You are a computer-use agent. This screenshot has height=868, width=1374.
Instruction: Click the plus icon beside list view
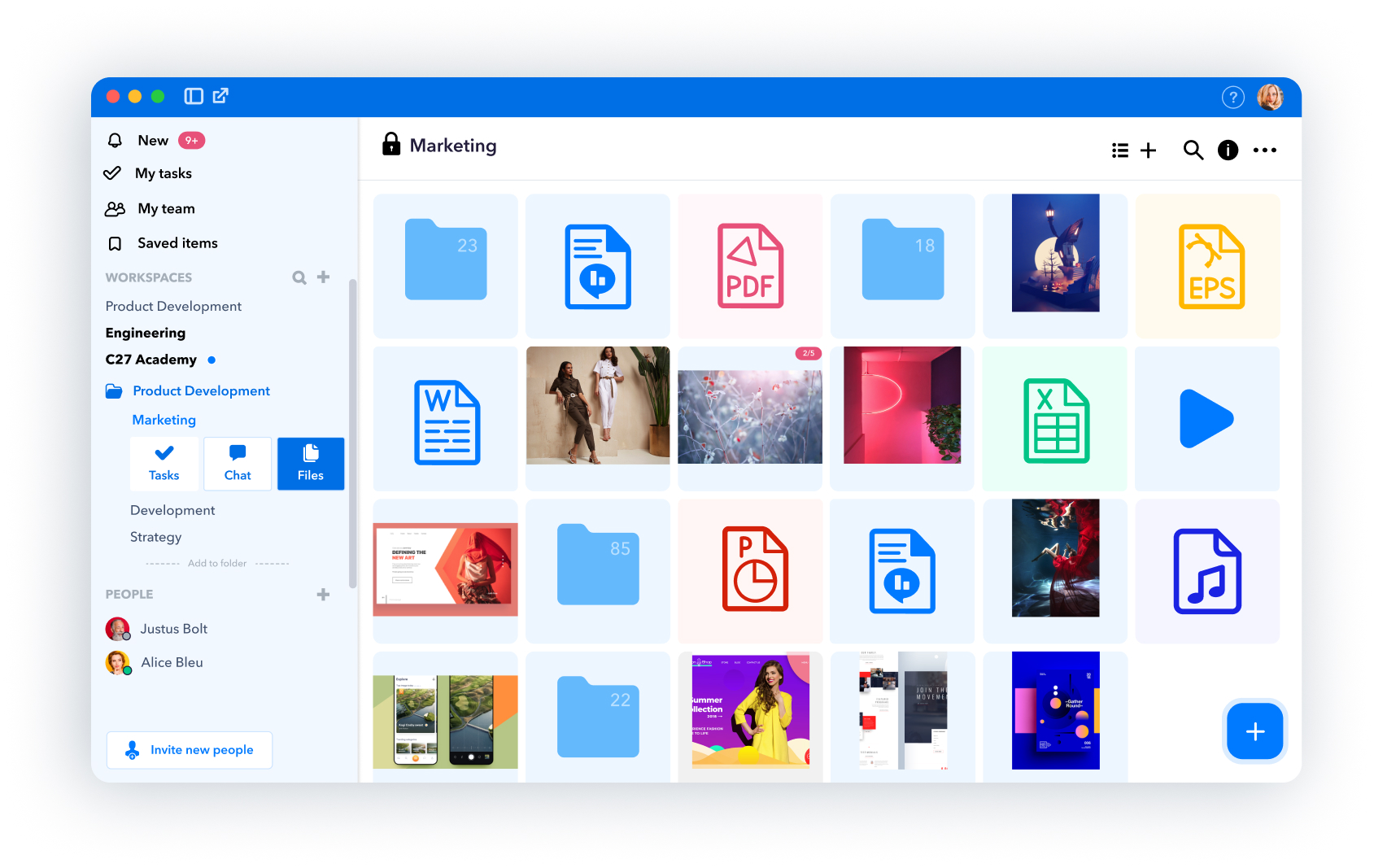1148,150
